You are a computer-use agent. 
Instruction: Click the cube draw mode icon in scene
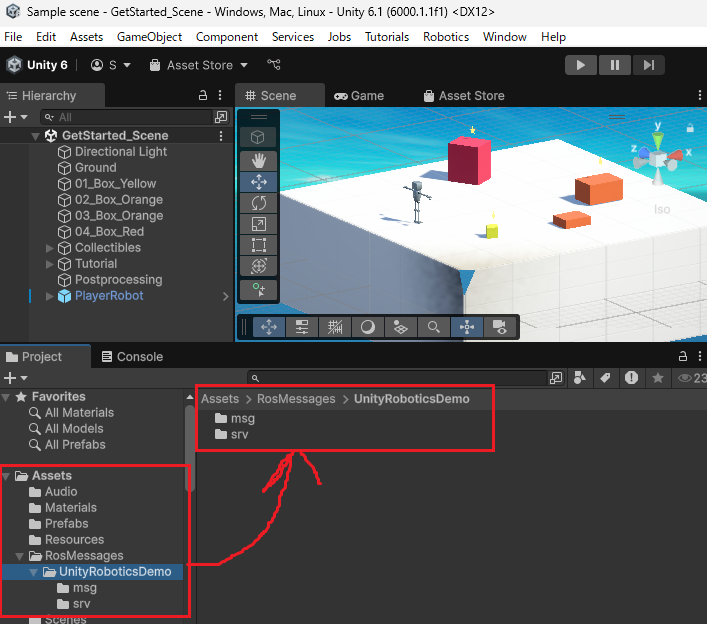(258, 137)
